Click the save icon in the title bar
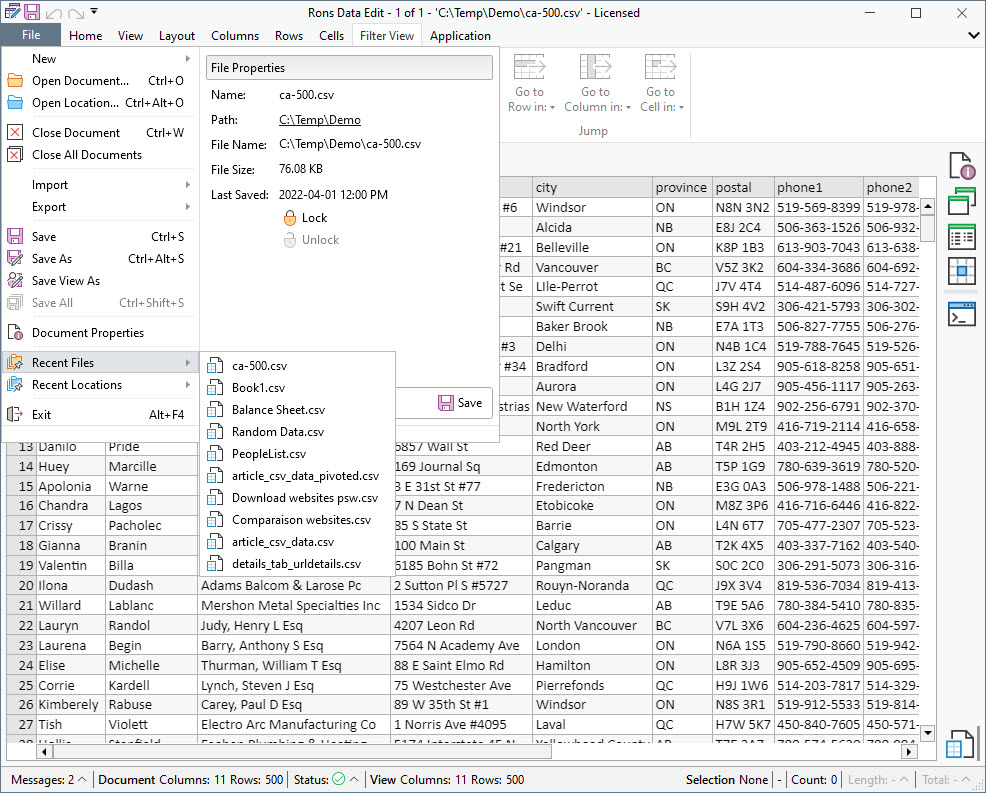 point(32,12)
